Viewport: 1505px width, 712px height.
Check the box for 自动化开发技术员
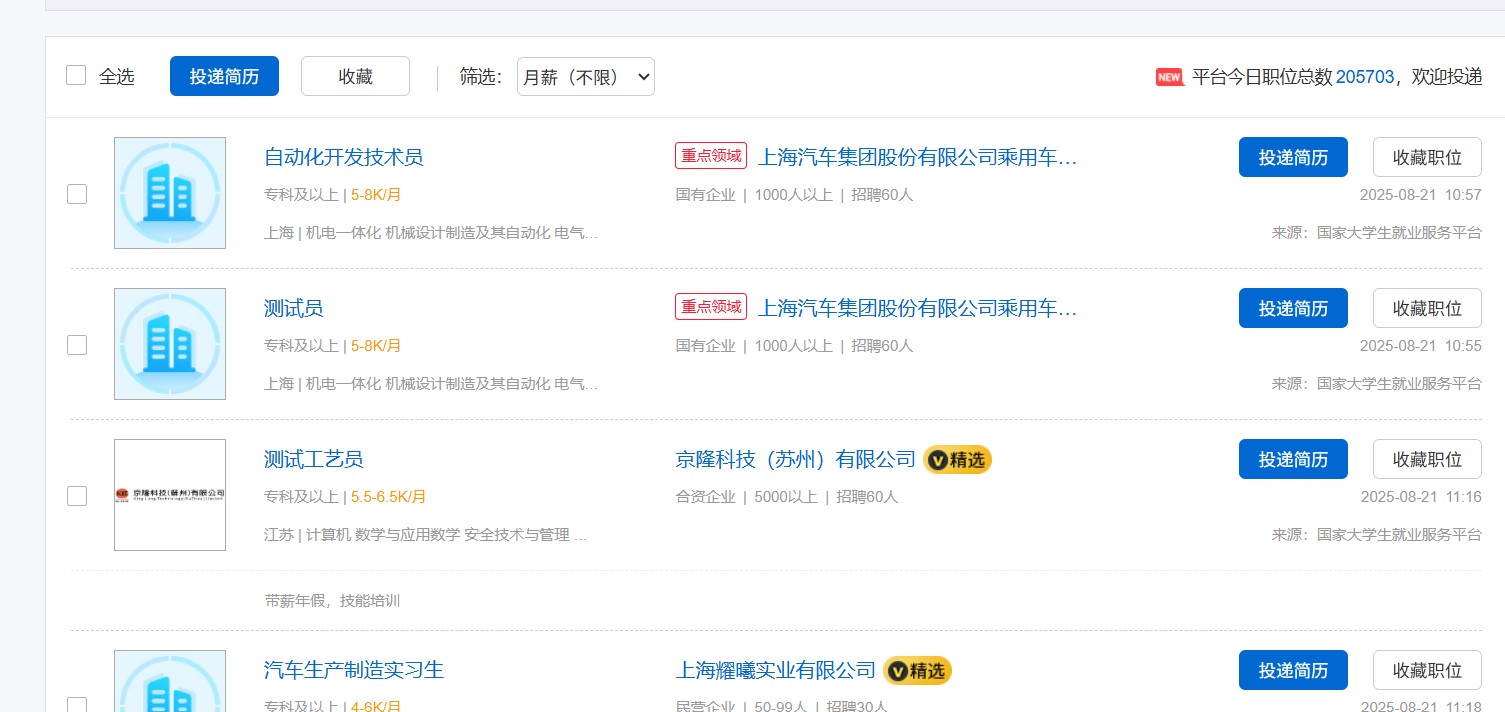pos(77,194)
